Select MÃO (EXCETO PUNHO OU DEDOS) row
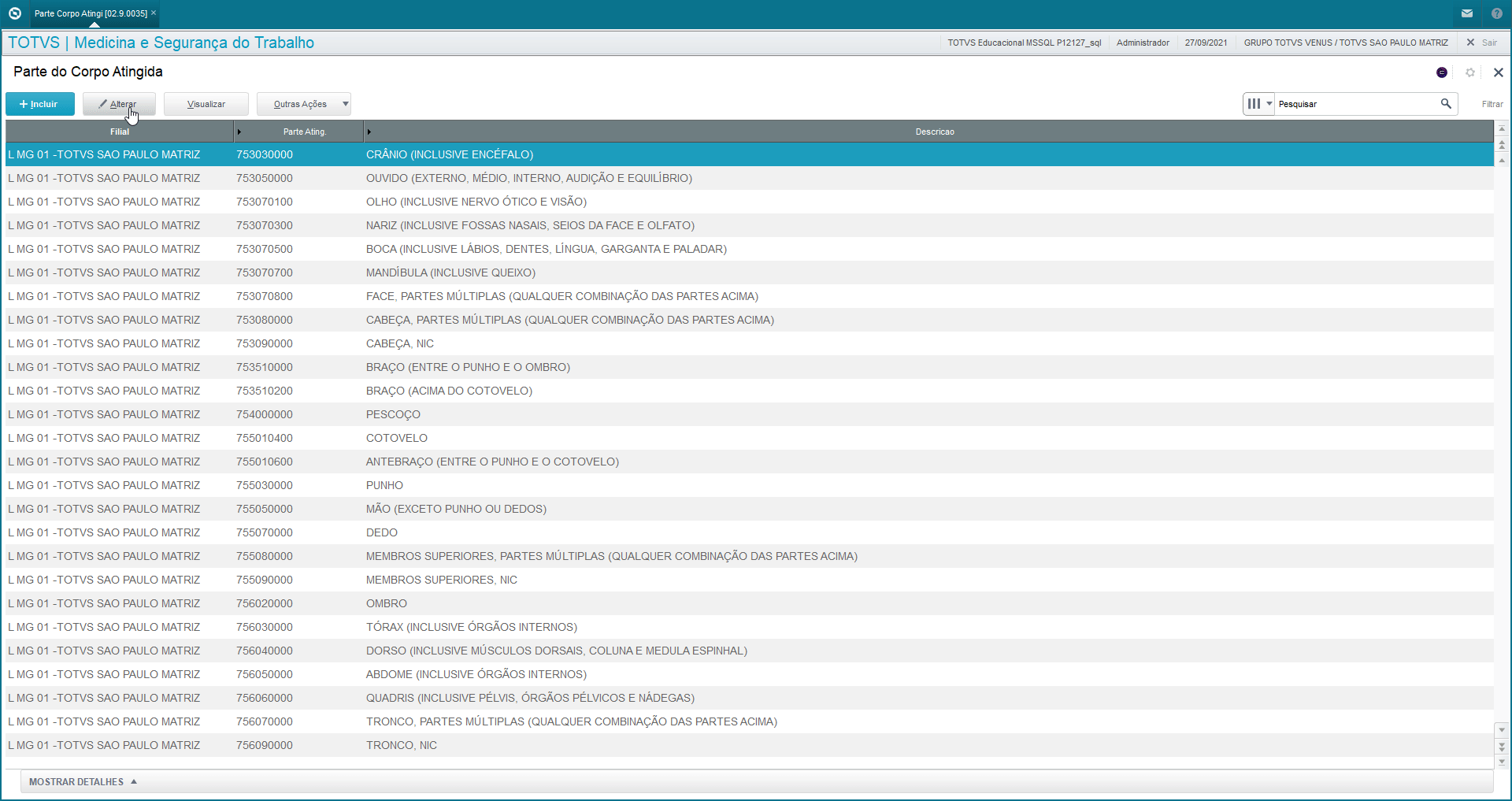The width and height of the screenshot is (1512, 801). click(x=750, y=509)
